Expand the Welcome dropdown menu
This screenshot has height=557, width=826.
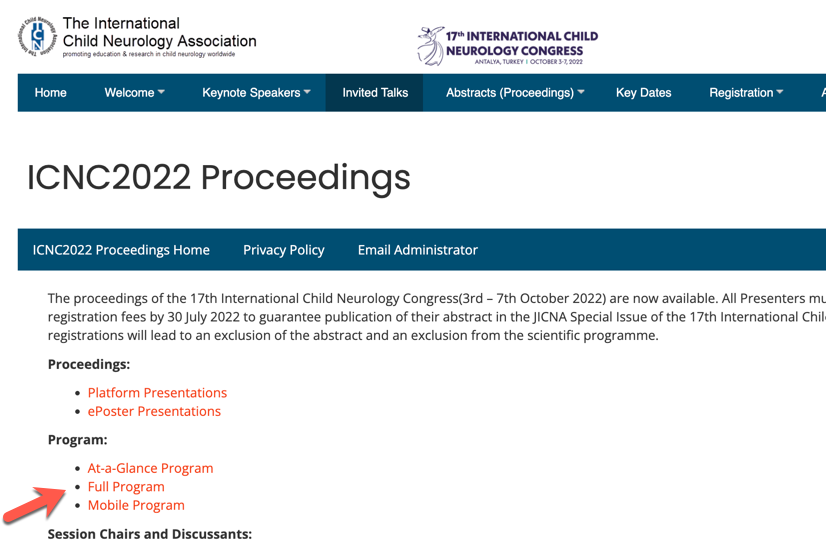(x=134, y=93)
